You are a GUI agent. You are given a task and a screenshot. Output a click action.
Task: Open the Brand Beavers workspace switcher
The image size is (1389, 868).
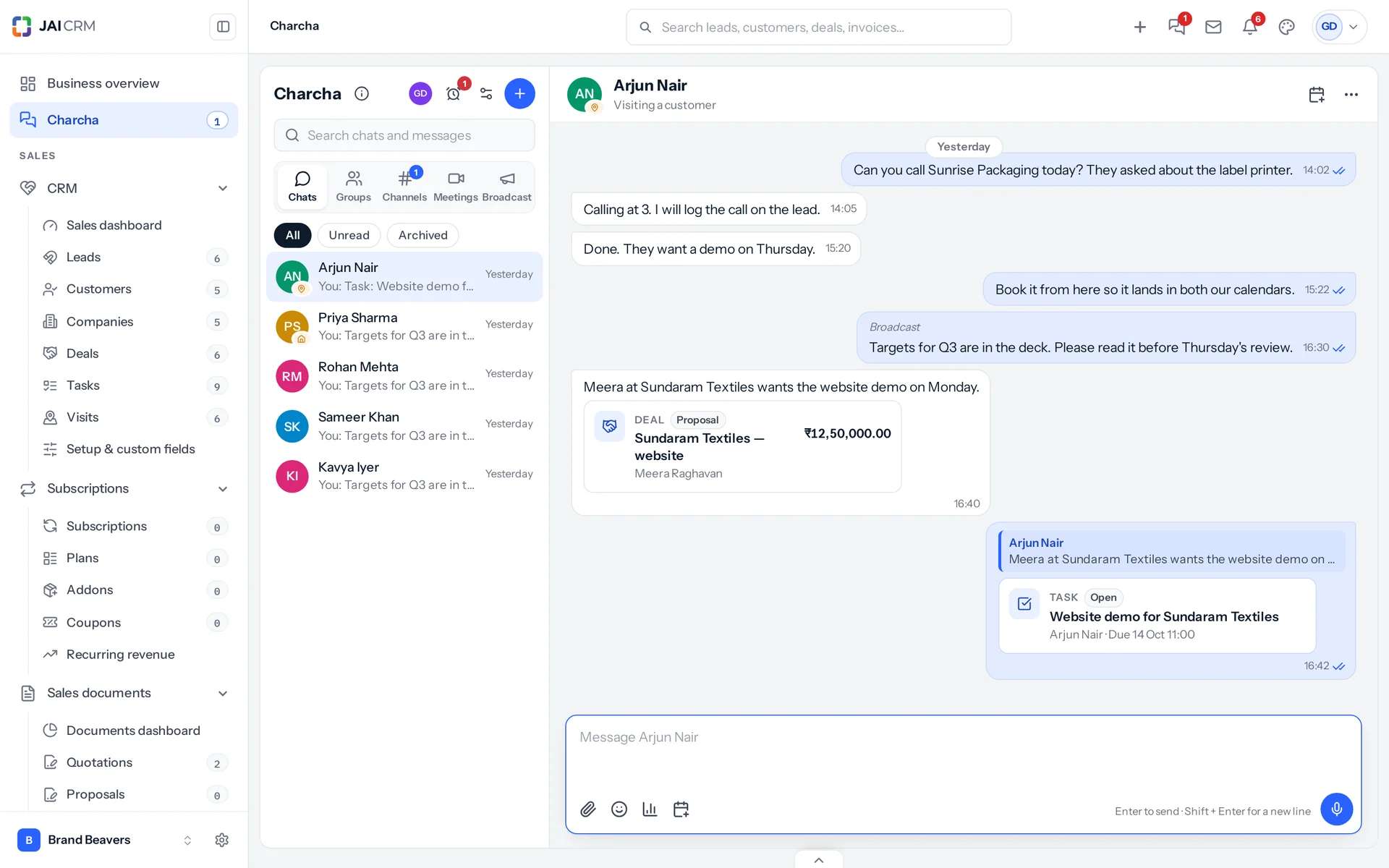click(x=106, y=840)
